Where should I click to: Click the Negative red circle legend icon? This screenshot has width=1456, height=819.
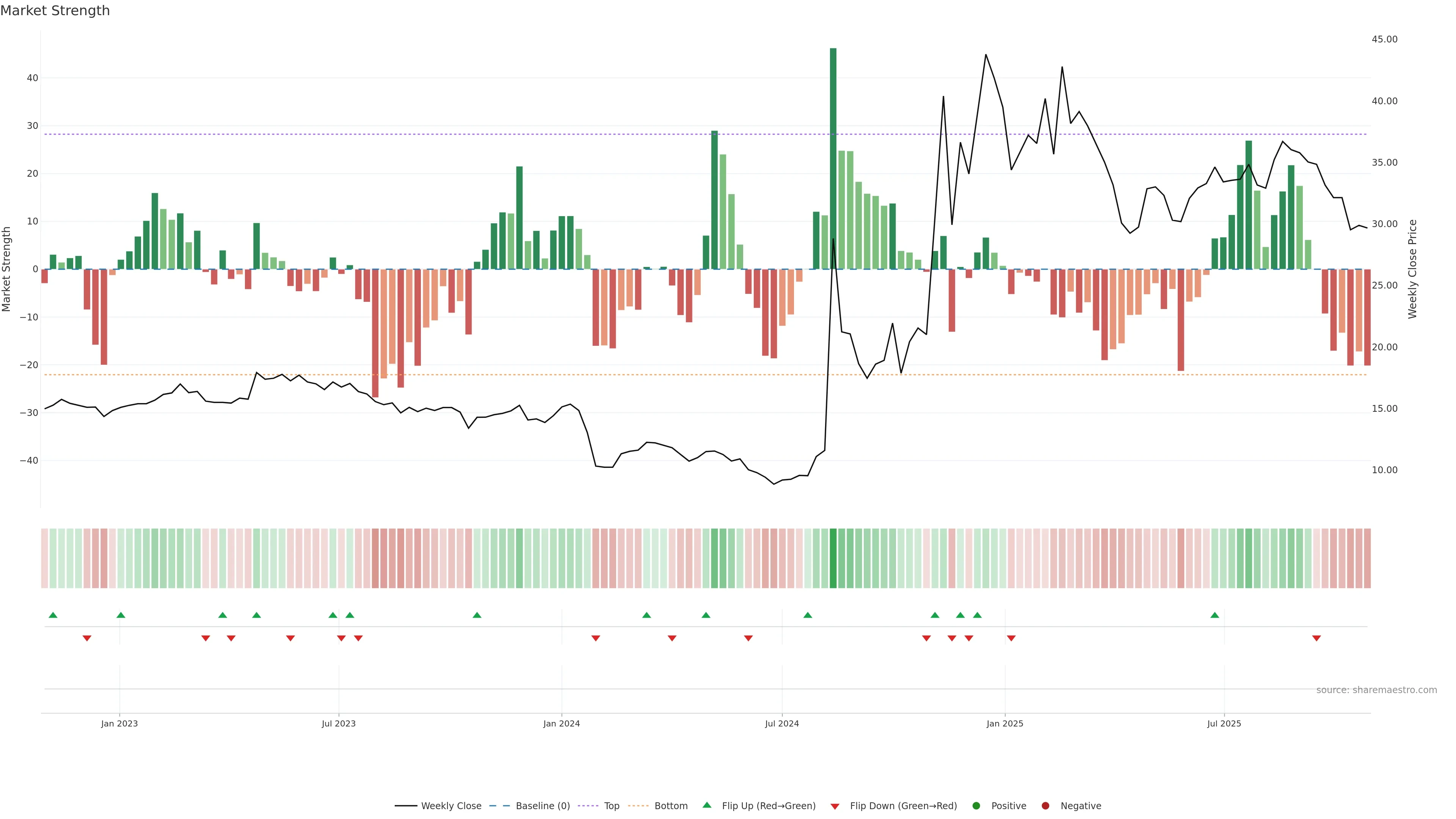coord(1045,806)
